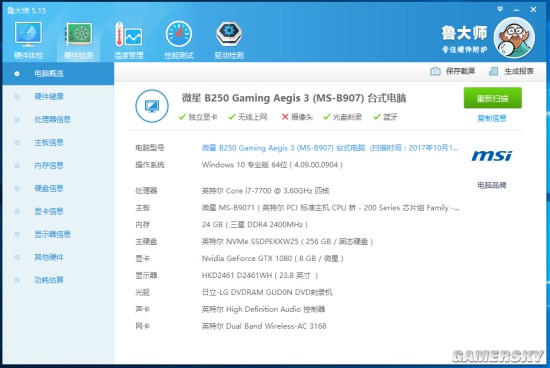
Task: Open 功耗估算 in the sidebar
Action: 49,280
